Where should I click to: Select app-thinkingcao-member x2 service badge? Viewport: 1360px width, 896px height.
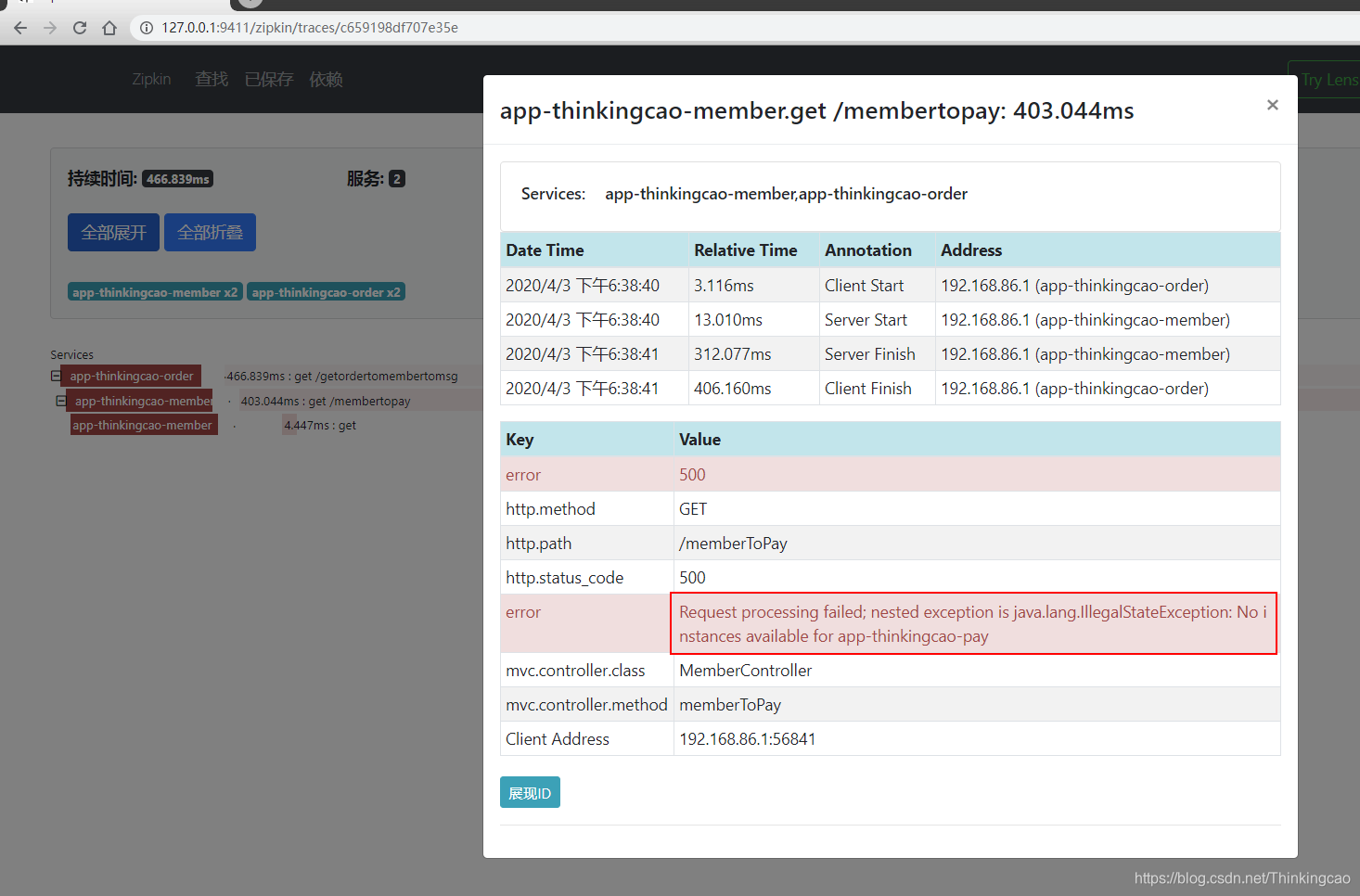pos(155,292)
